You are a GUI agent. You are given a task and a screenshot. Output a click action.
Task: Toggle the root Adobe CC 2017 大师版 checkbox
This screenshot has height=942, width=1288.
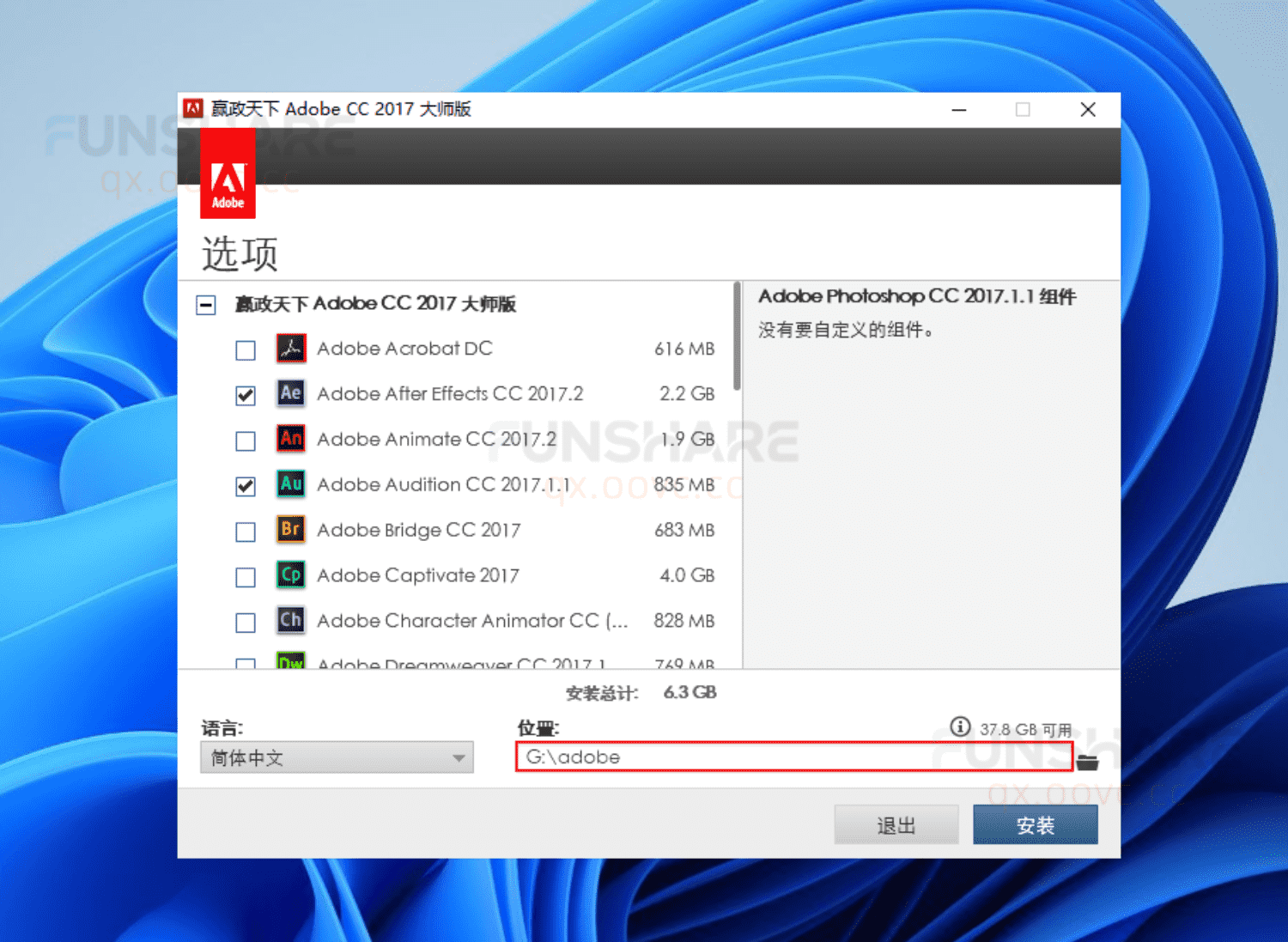206,305
